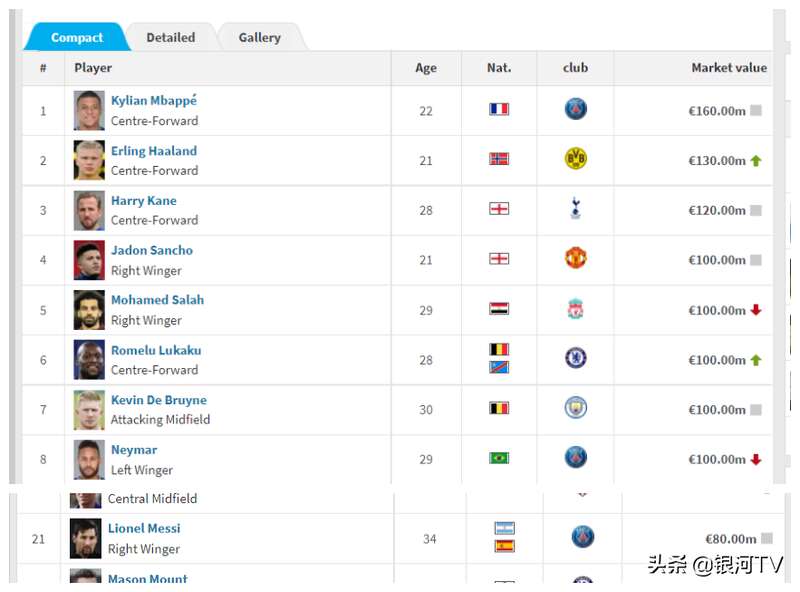Open the Gallery tab

pos(260,37)
